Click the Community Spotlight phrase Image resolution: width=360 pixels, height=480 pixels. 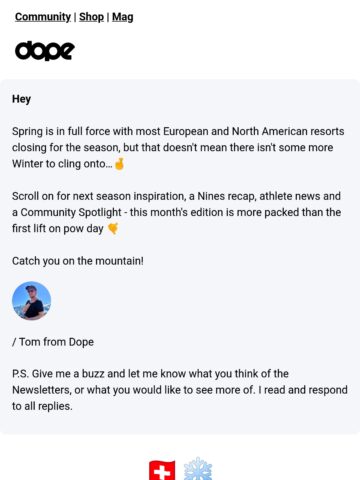coord(71,212)
